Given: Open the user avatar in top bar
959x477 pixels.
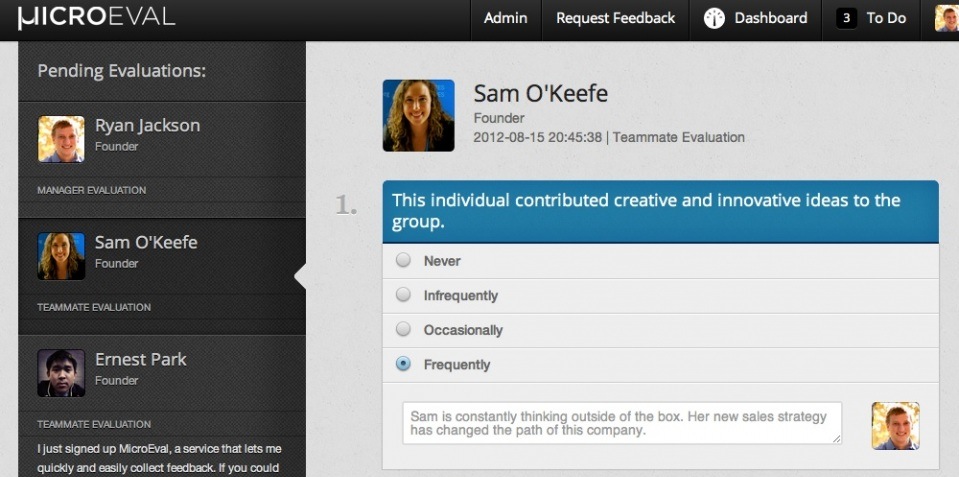Looking at the screenshot, I should pyautogui.click(x=946, y=18).
